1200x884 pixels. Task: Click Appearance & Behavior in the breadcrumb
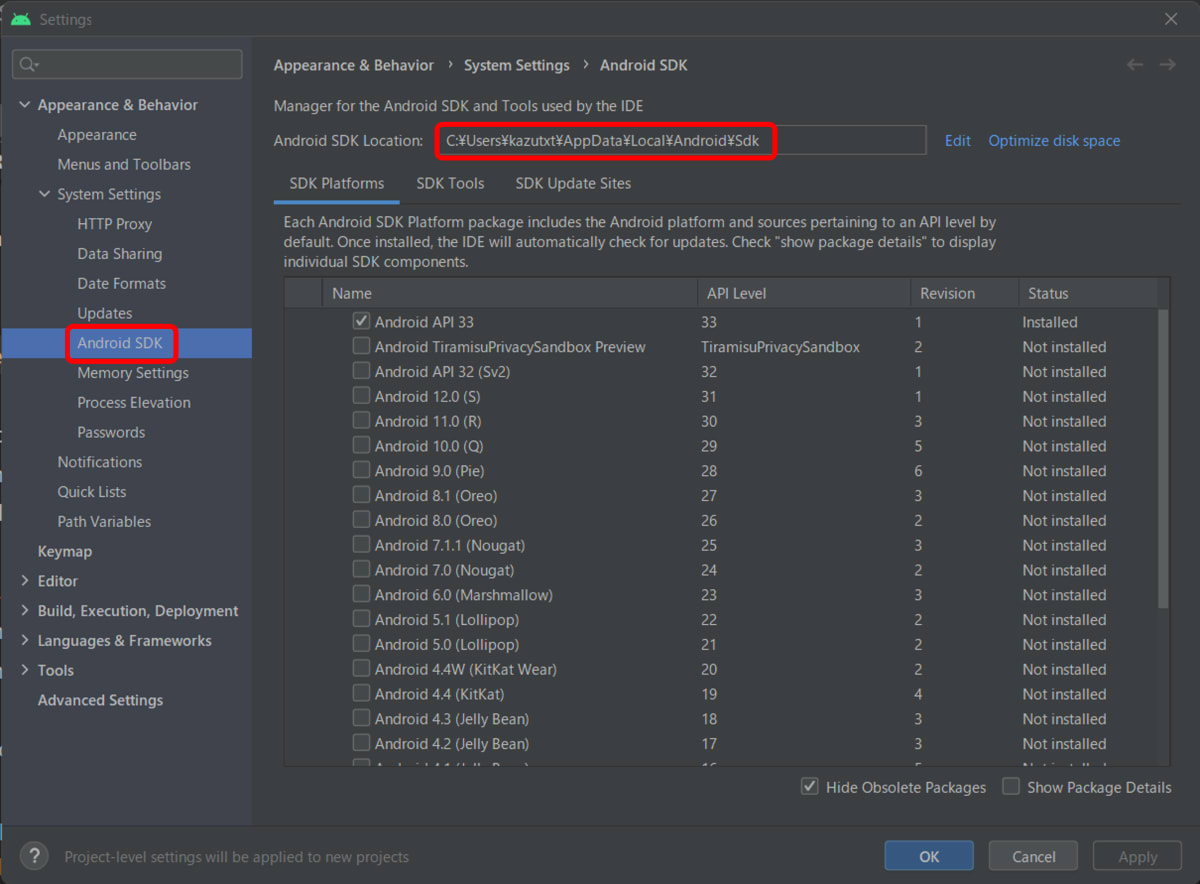click(x=354, y=65)
